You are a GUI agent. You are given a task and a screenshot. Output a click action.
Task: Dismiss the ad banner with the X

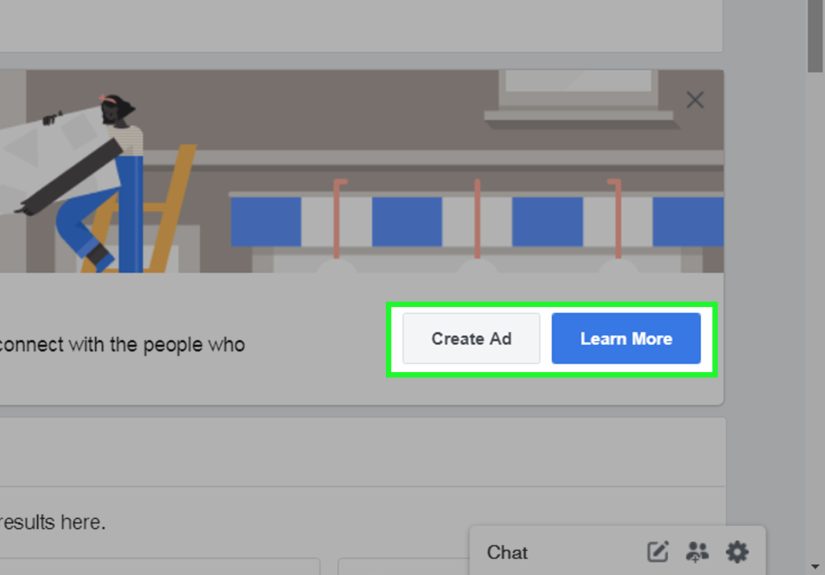(695, 99)
